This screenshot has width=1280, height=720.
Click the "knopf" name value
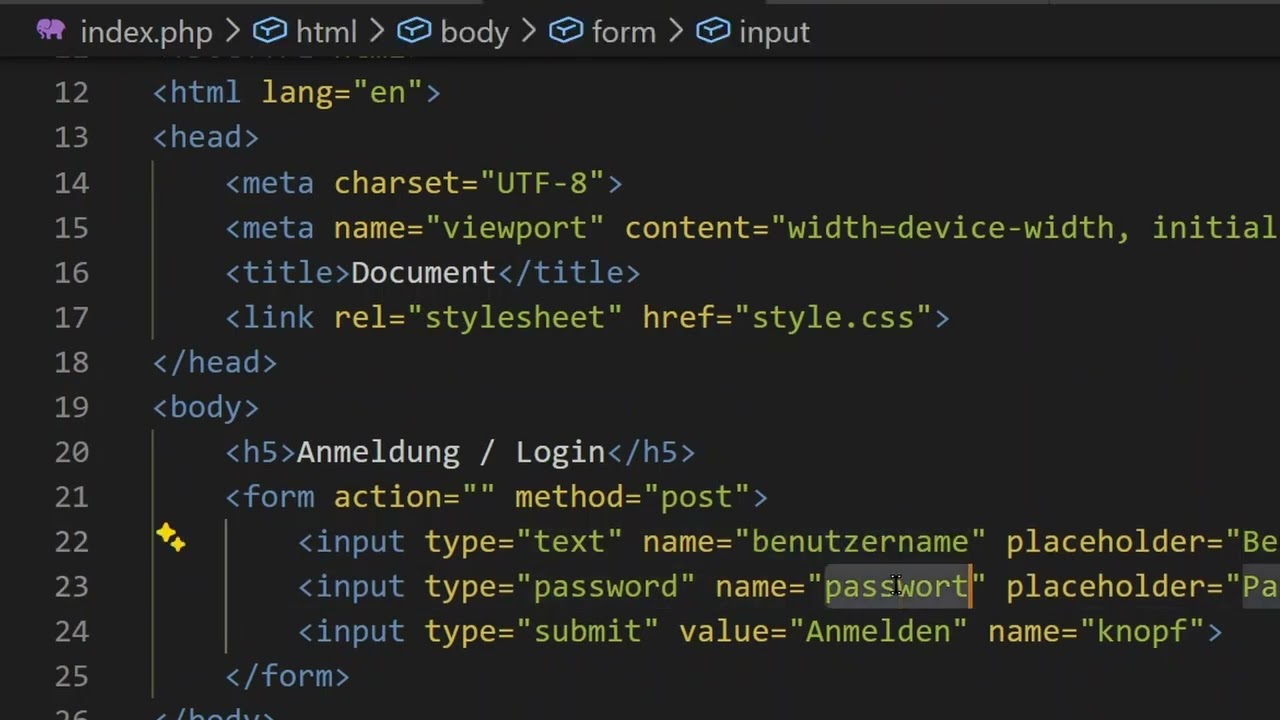(x=1141, y=632)
